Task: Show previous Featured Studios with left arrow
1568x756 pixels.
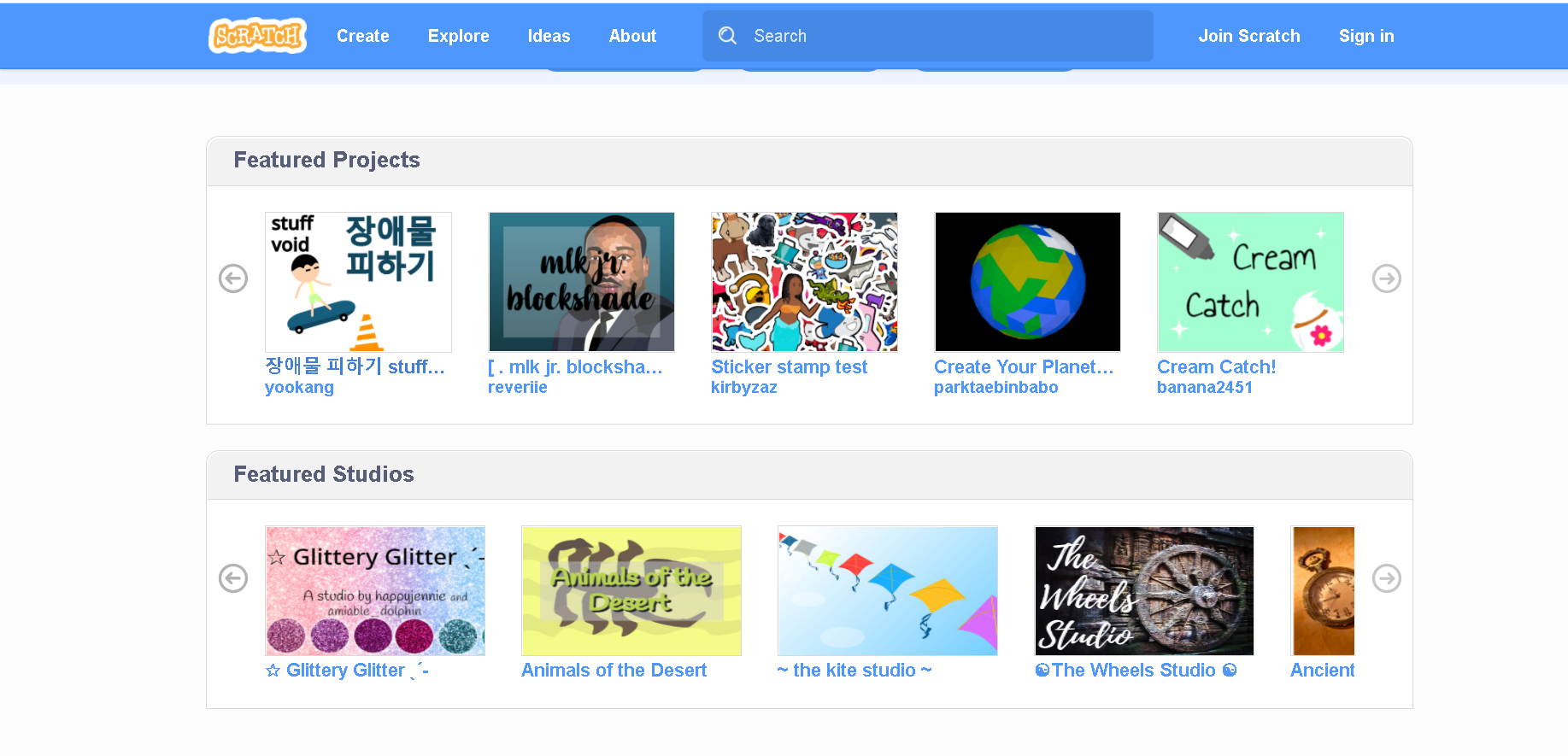Action: pos(233,578)
